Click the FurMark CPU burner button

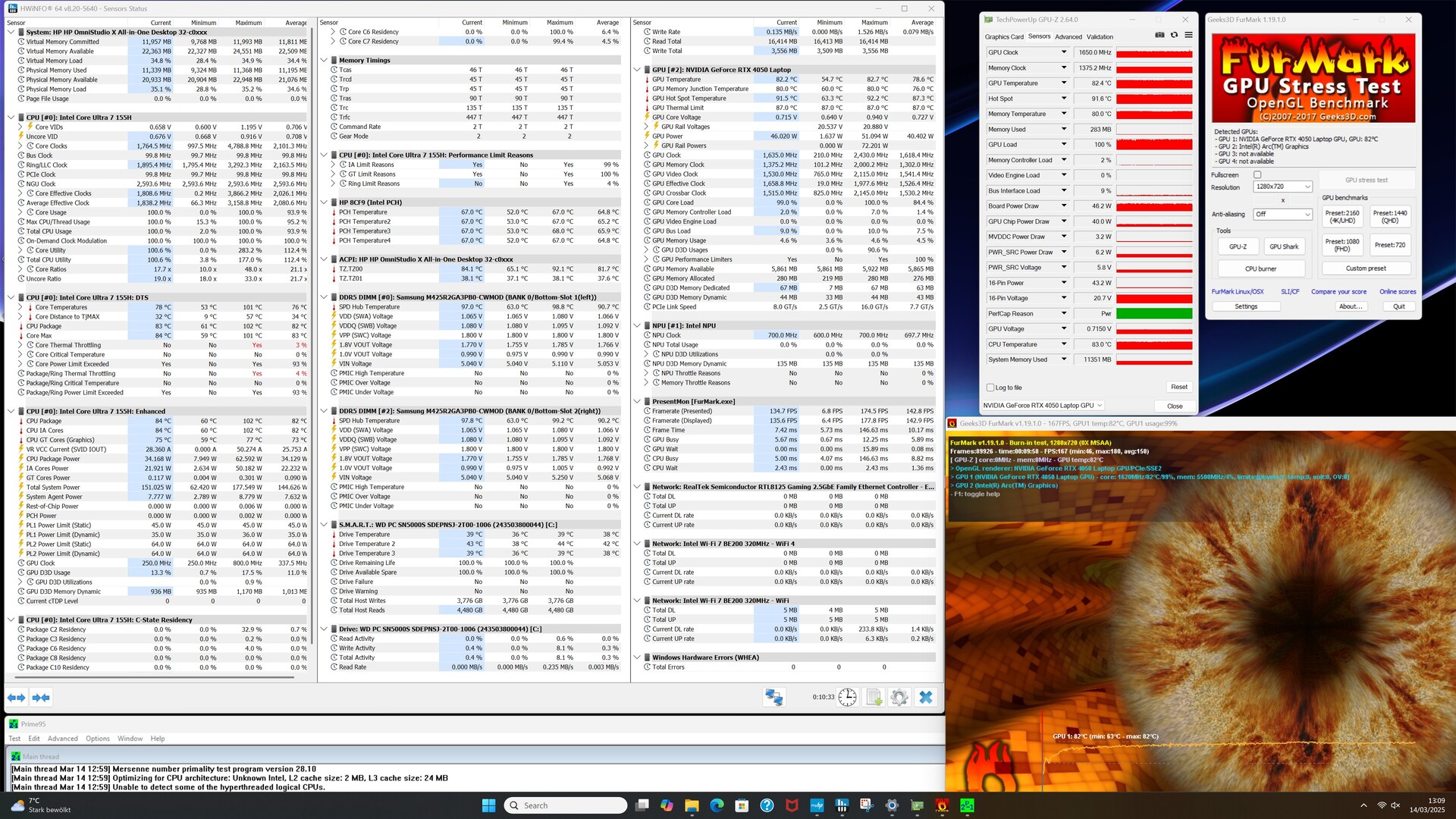pyautogui.click(x=1260, y=268)
